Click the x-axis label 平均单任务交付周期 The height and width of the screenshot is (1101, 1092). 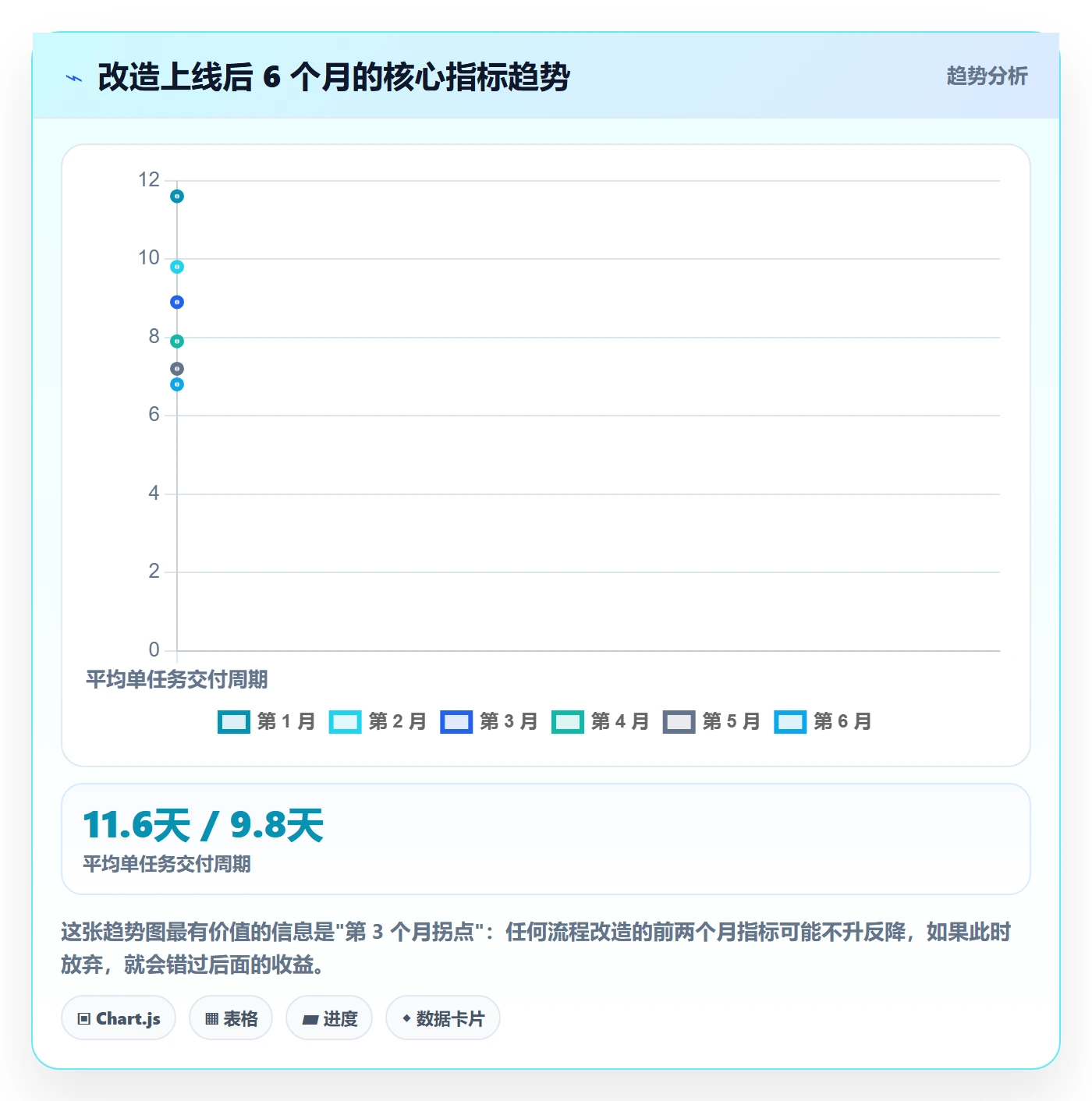177,680
